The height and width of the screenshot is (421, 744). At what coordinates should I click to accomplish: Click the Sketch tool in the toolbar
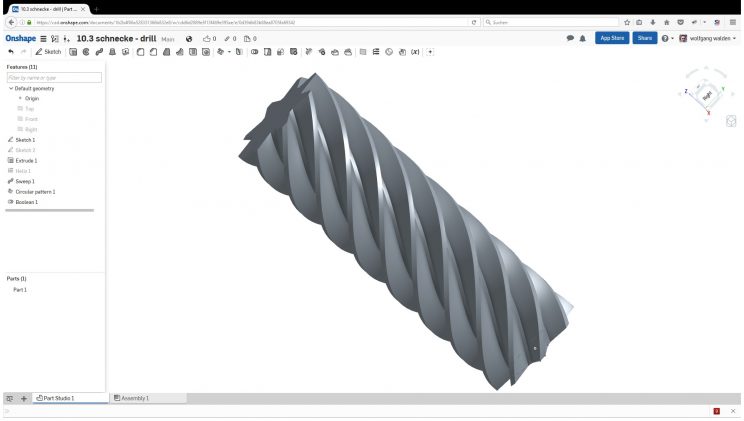(x=48, y=51)
